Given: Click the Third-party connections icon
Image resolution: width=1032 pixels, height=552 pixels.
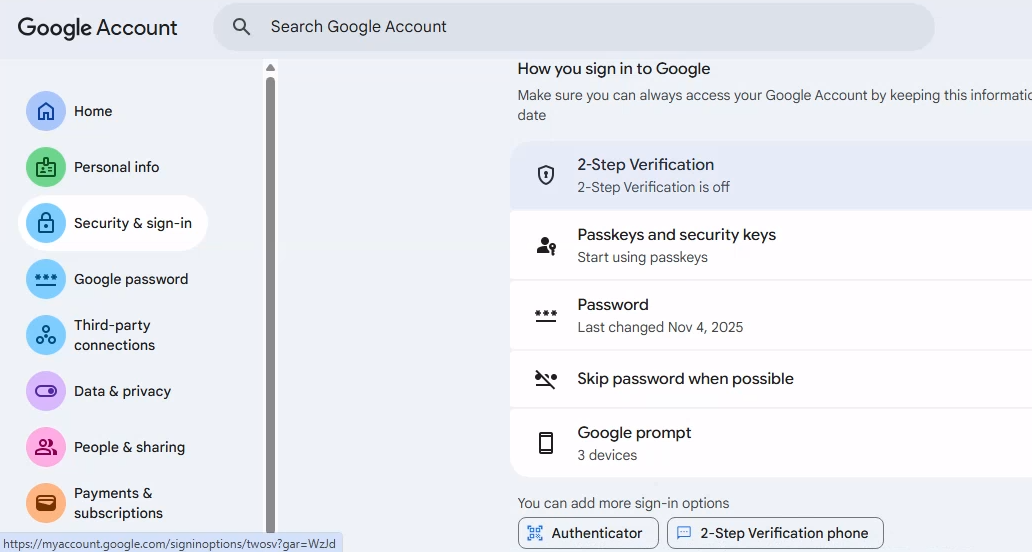Looking at the screenshot, I should pos(46,335).
